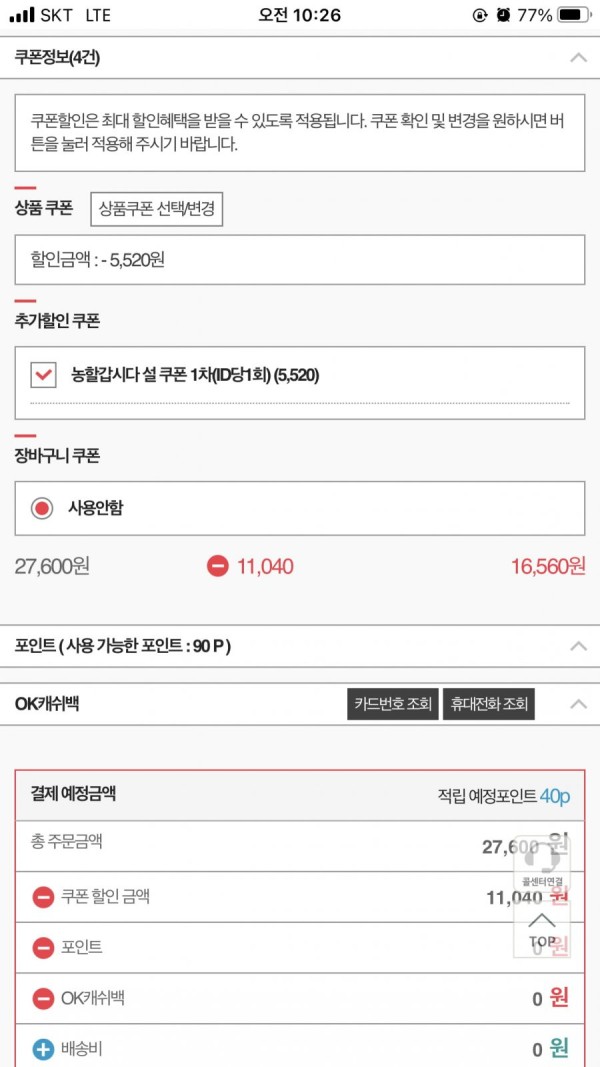600x1067 pixels.
Task: Click the 할인금액 -5,520원 field
Action: [x=300, y=260]
